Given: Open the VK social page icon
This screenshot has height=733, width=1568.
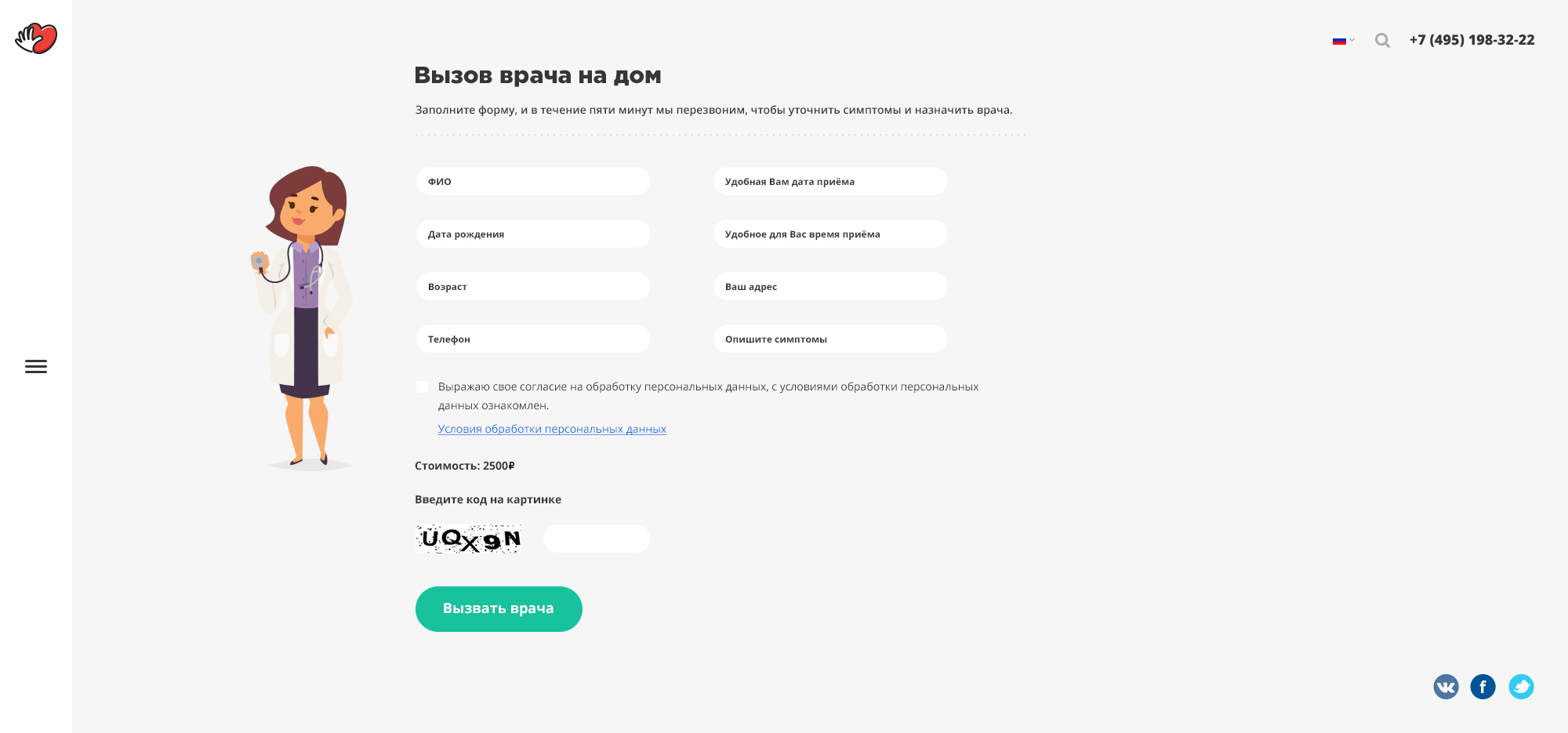Looking at the screenshot, I should click(1446, 687).
